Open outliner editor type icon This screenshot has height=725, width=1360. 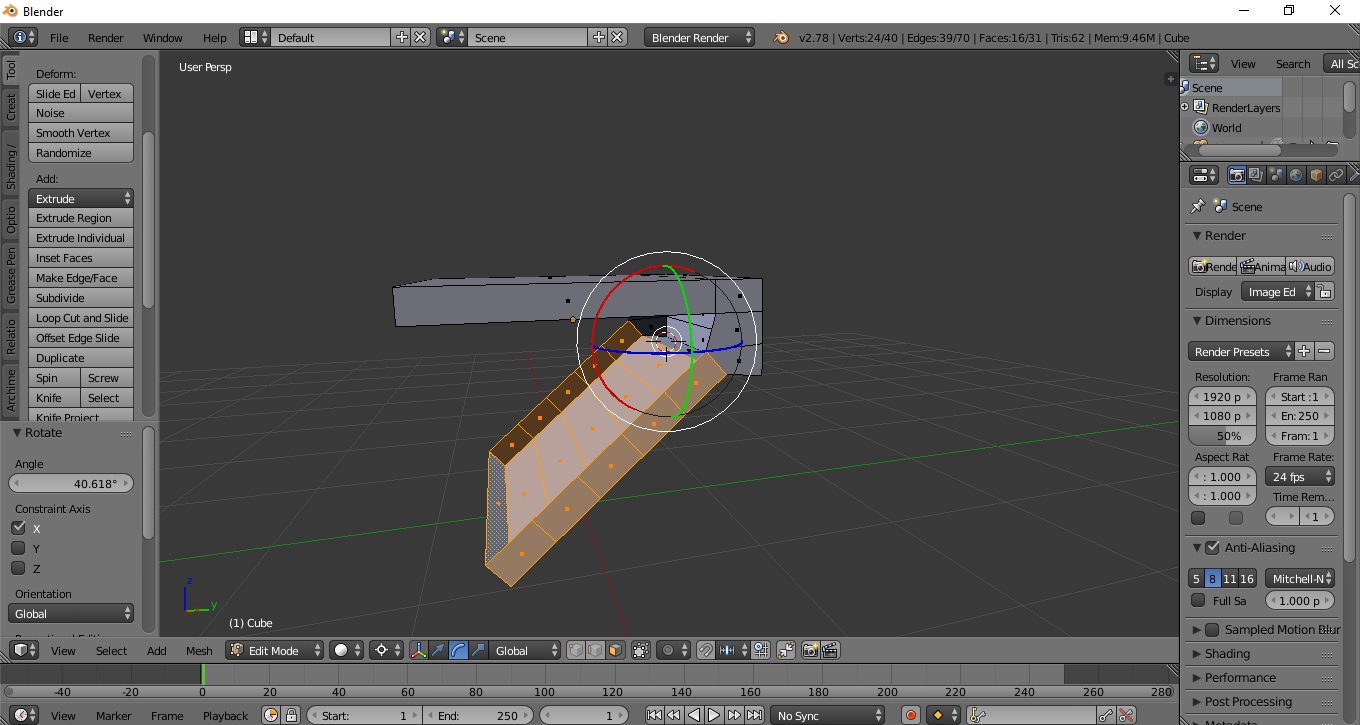pyautogui.click(x=1204, y=63)
